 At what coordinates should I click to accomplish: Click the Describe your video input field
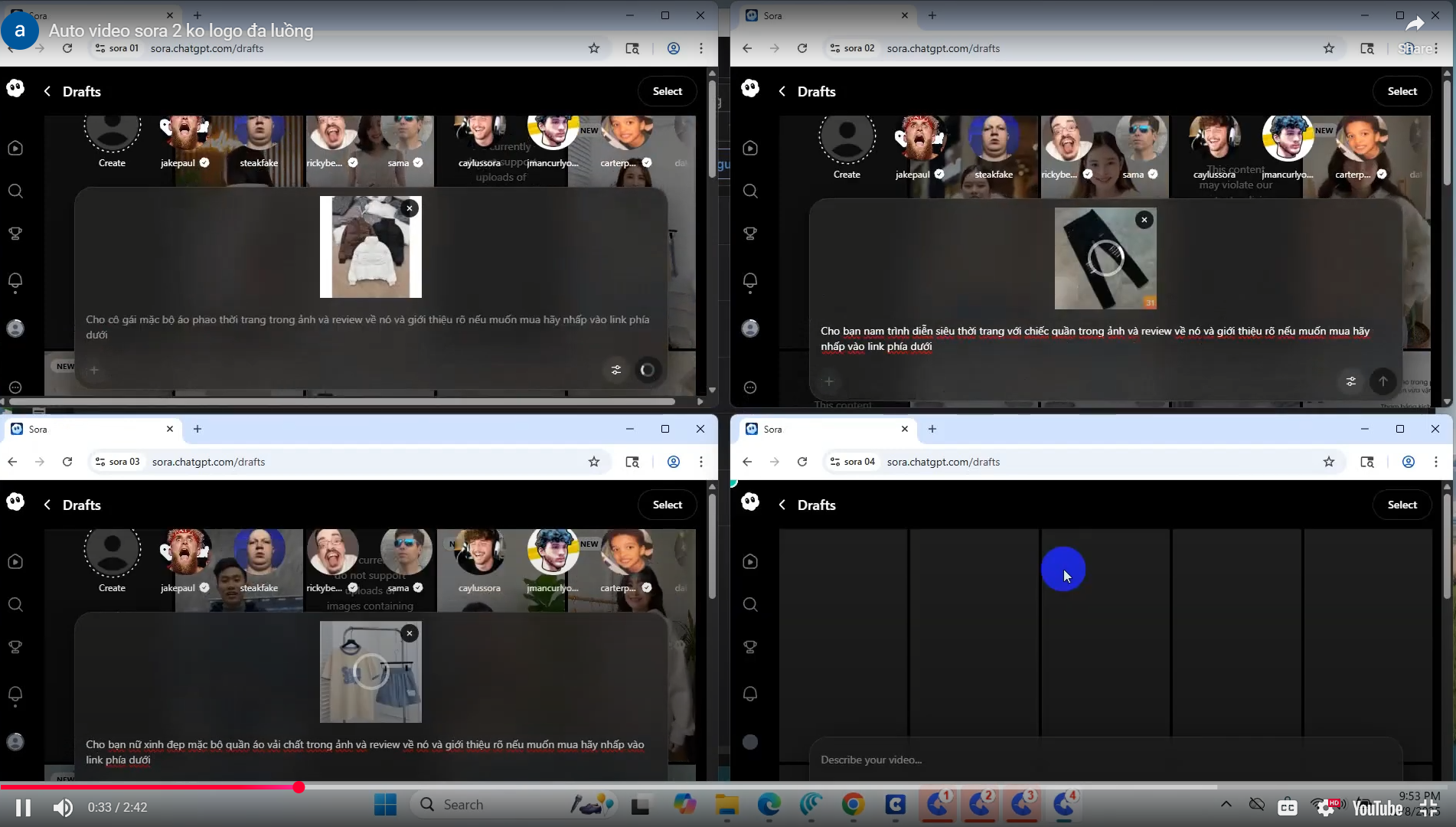click(x=1102, y=760)
